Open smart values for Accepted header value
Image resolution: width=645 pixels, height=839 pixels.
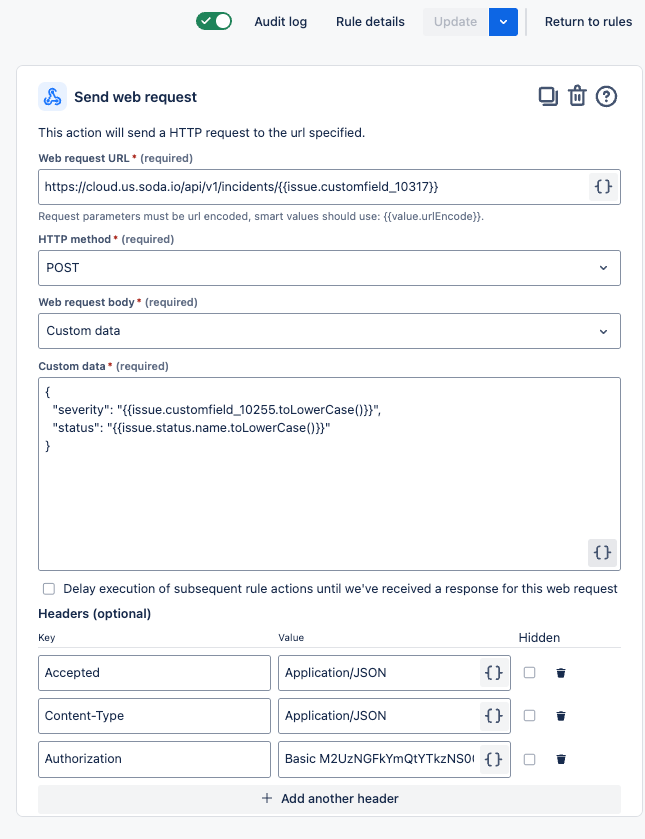[x=494, y=673]
